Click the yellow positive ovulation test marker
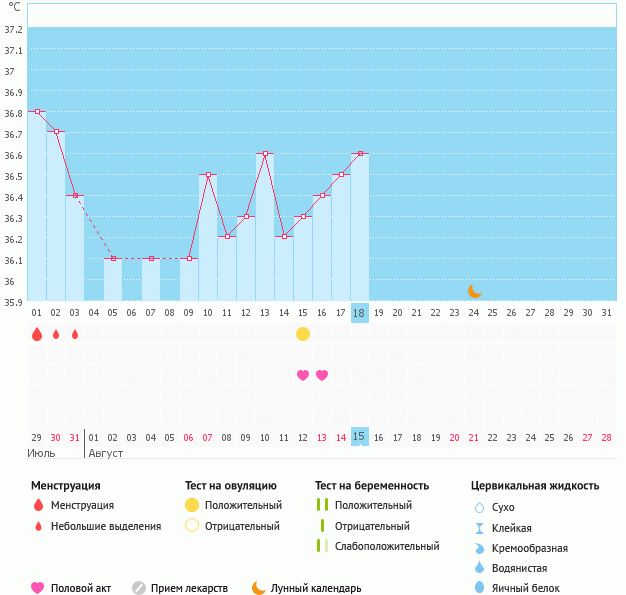 [303, 334]
